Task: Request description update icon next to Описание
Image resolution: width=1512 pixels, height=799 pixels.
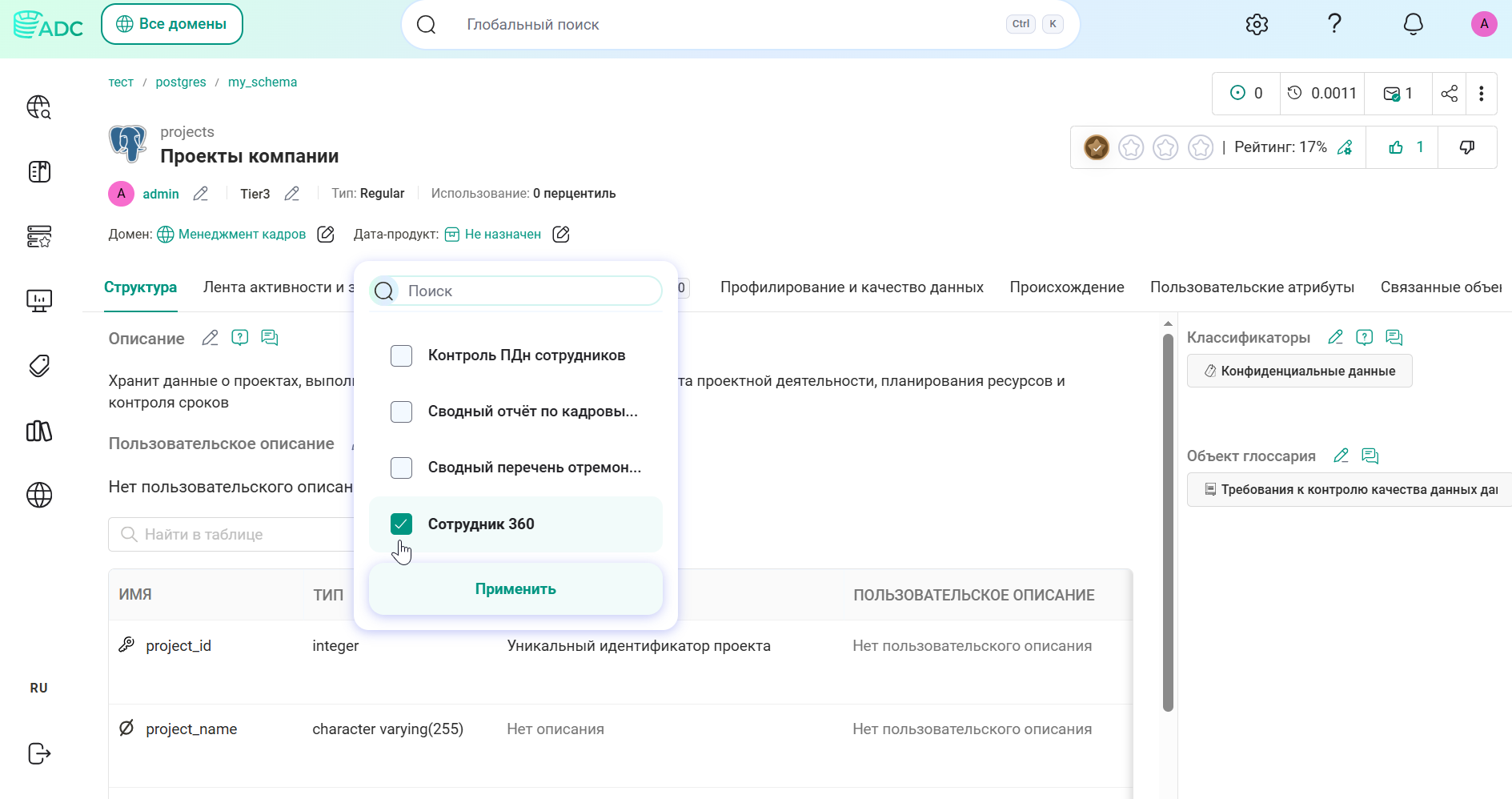Action: (x=239, y=338)
